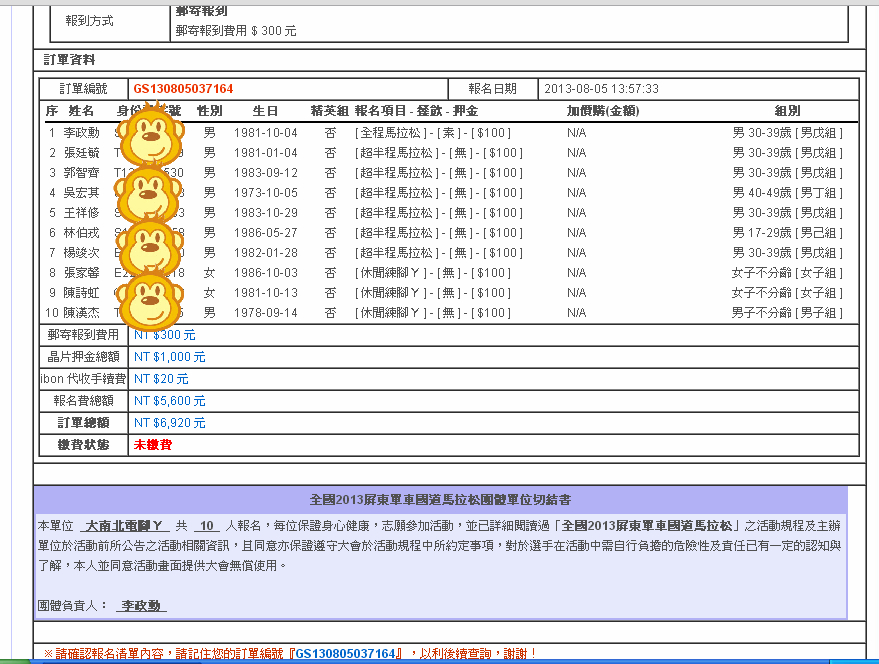Click the red 未繳費 payment status
The image size is (879, 664).
point(152,444)
